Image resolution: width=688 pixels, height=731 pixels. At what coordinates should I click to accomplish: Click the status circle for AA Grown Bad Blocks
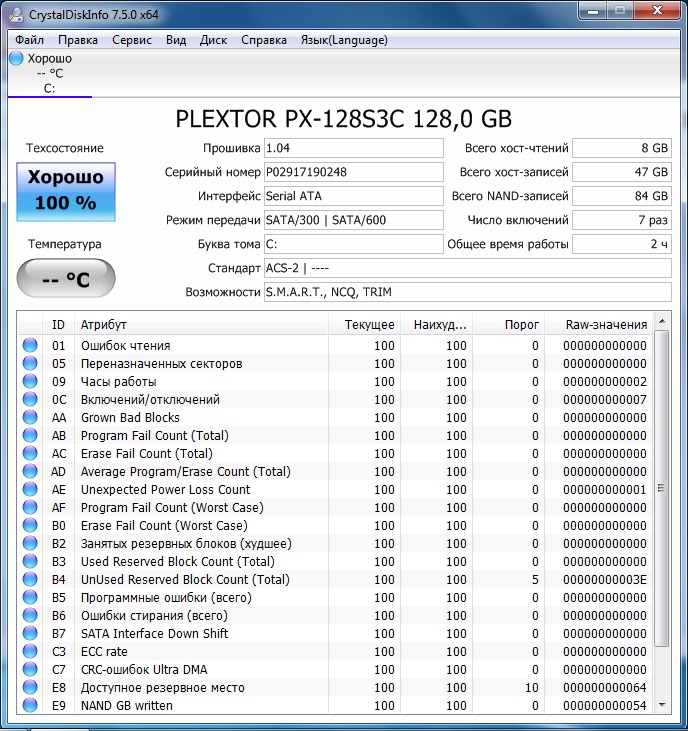[x=30, y=417]
